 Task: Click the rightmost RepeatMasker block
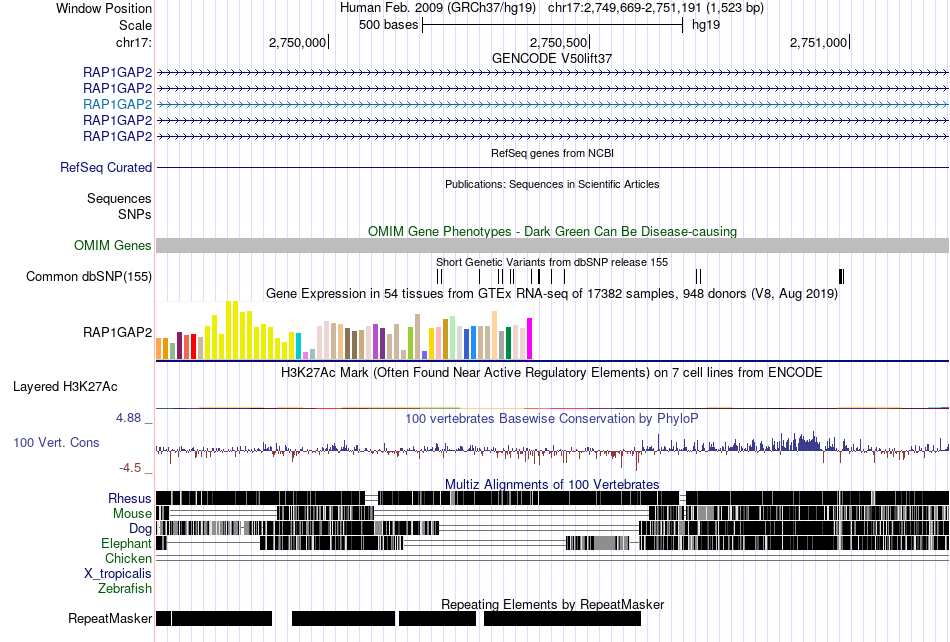pos(562,618)
